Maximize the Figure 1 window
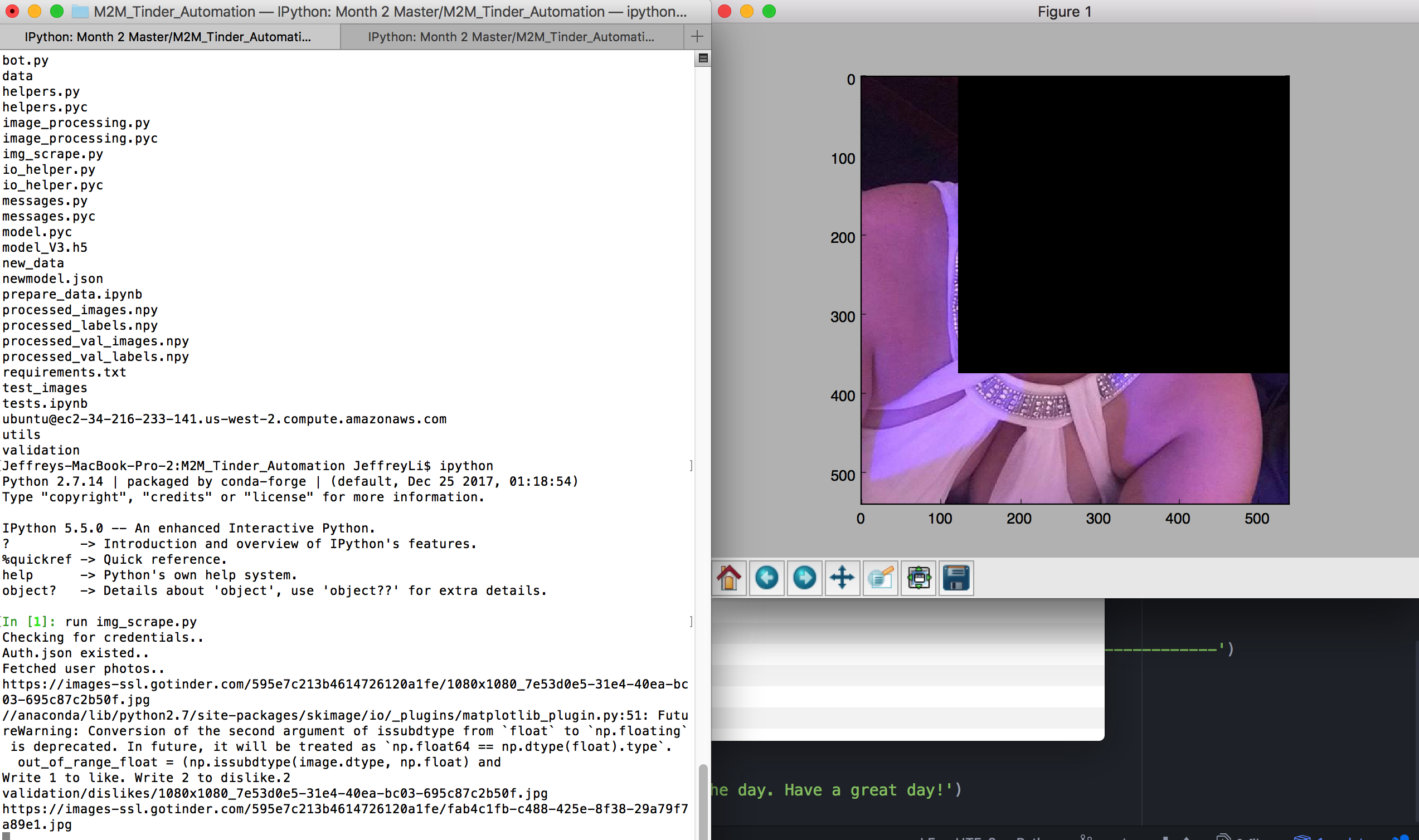The image size is (1419, 840). (x=769, y=11)
